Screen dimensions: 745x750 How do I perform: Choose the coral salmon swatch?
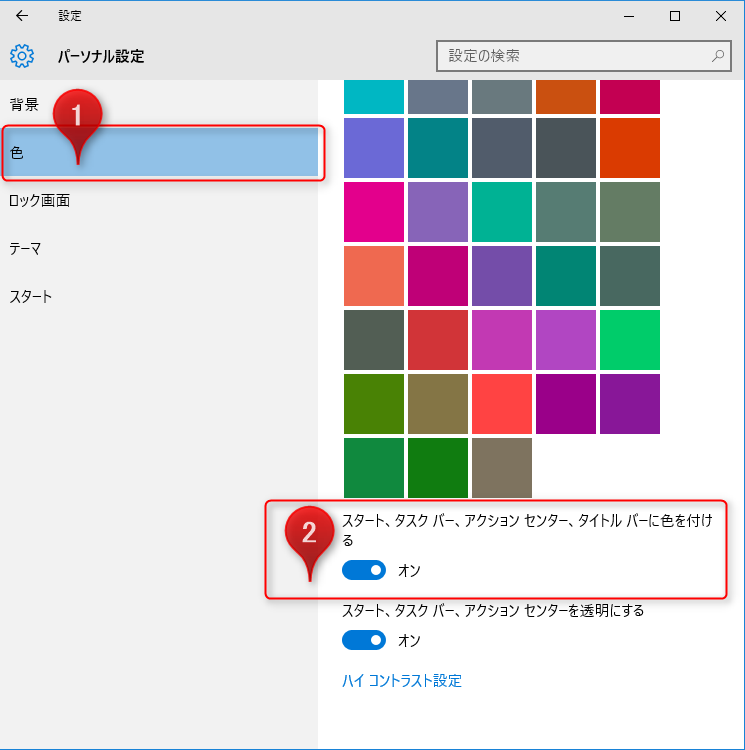tap(374, 276)
